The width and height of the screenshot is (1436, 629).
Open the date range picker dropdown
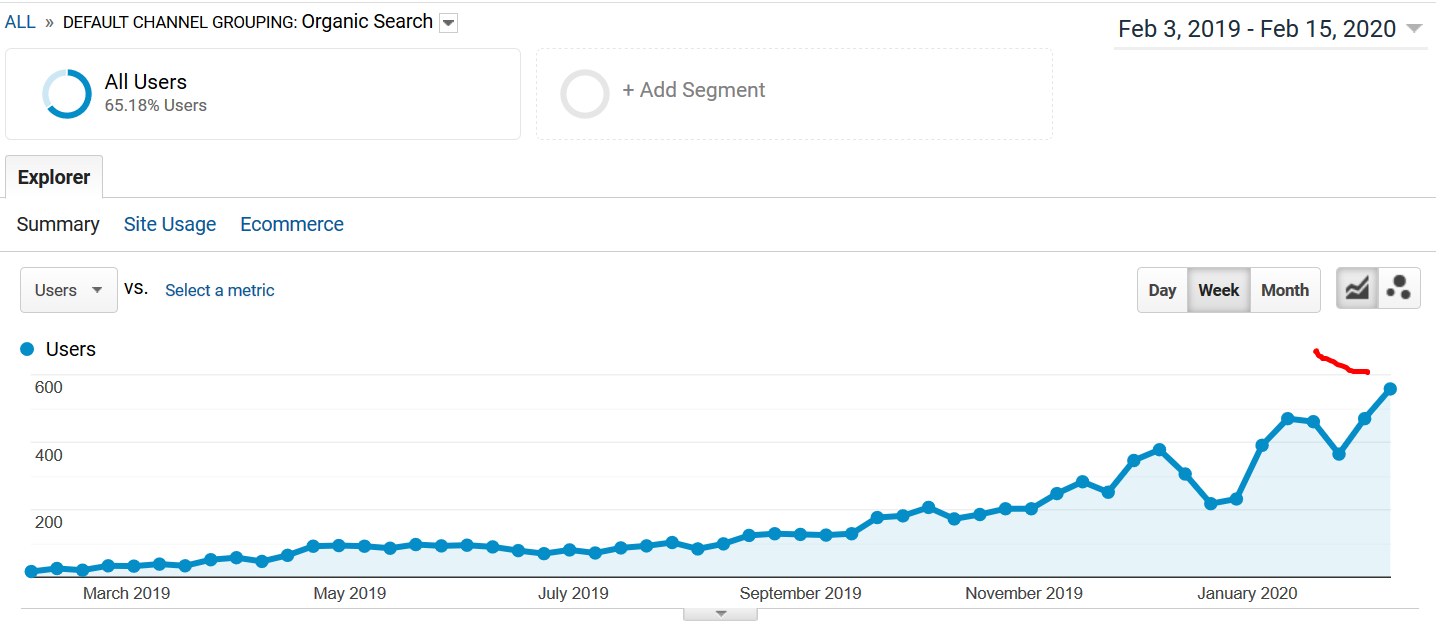point(1414,29)
